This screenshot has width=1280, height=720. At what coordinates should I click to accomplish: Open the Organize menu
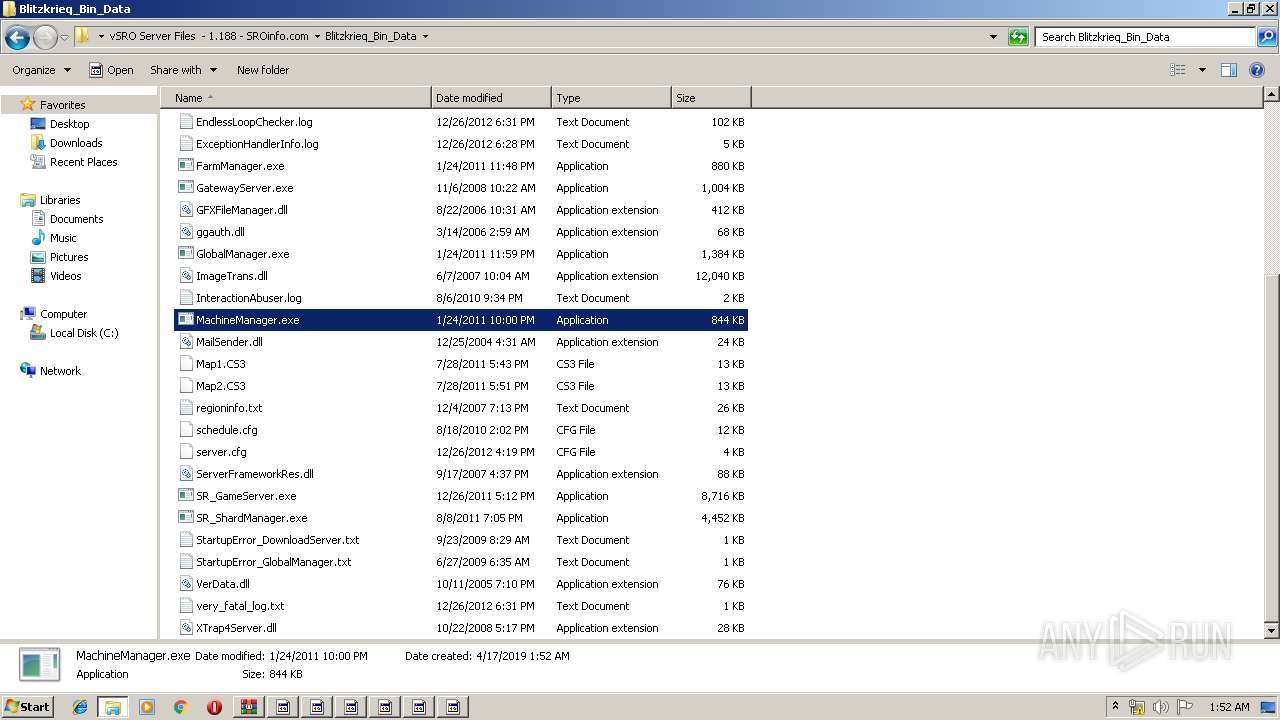pyautogui.click(x=41, y=70)
